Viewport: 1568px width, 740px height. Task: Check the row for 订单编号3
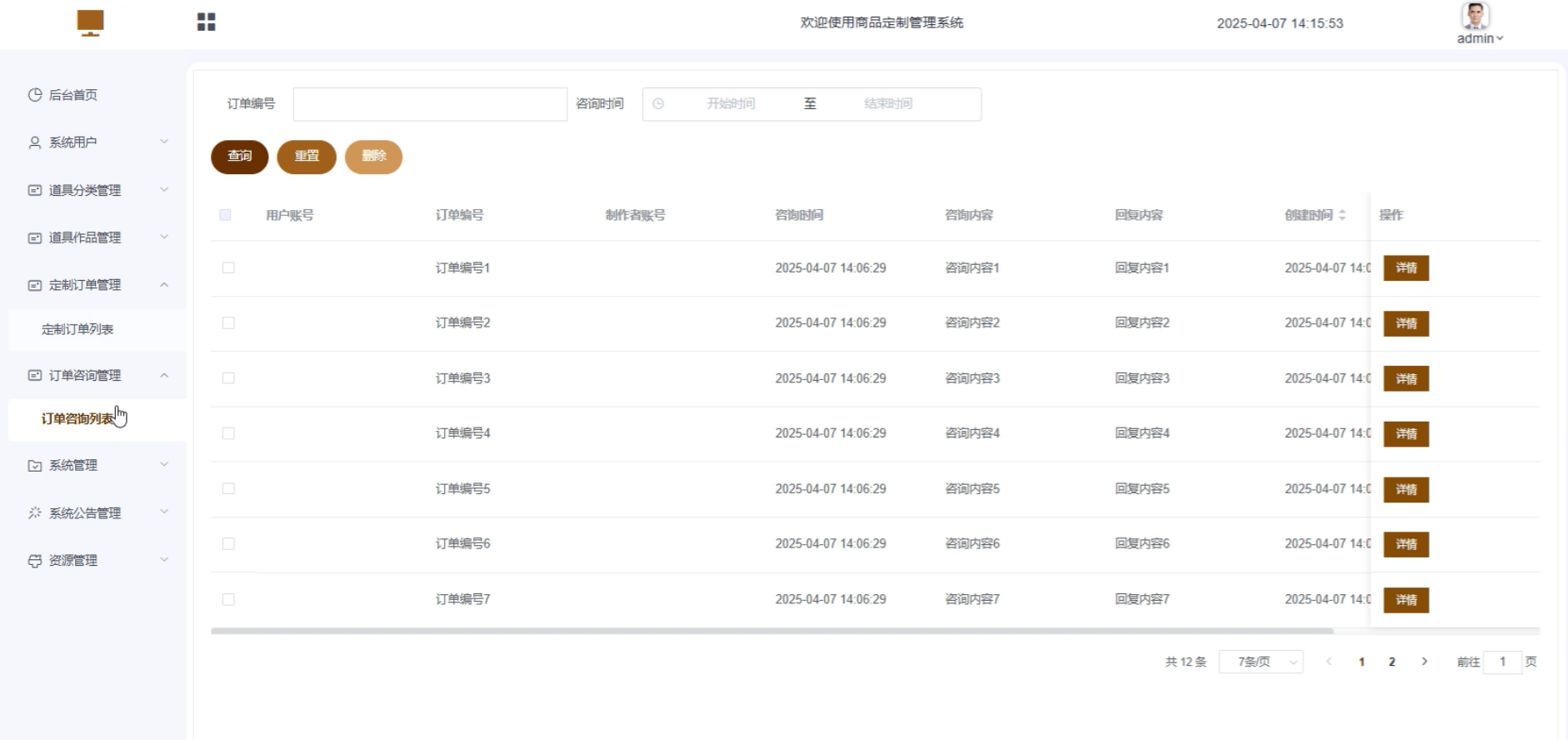coord(228,378)
